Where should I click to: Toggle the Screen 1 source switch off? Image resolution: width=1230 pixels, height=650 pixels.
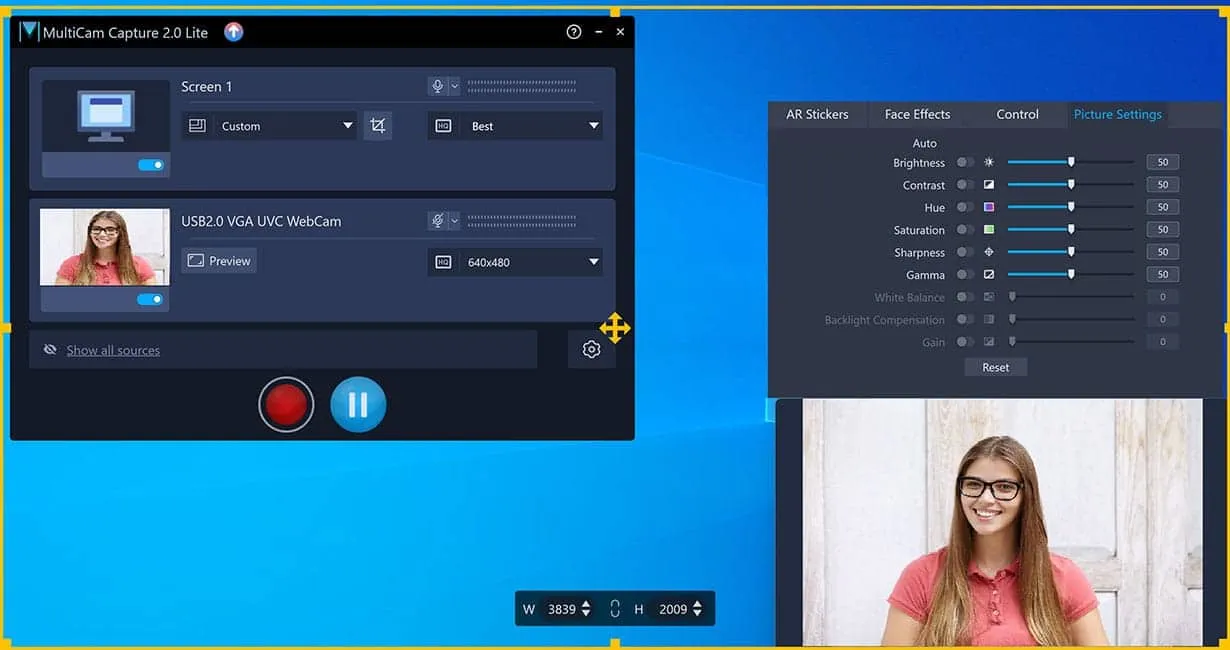pyautogui.click(x=151, y=165)
